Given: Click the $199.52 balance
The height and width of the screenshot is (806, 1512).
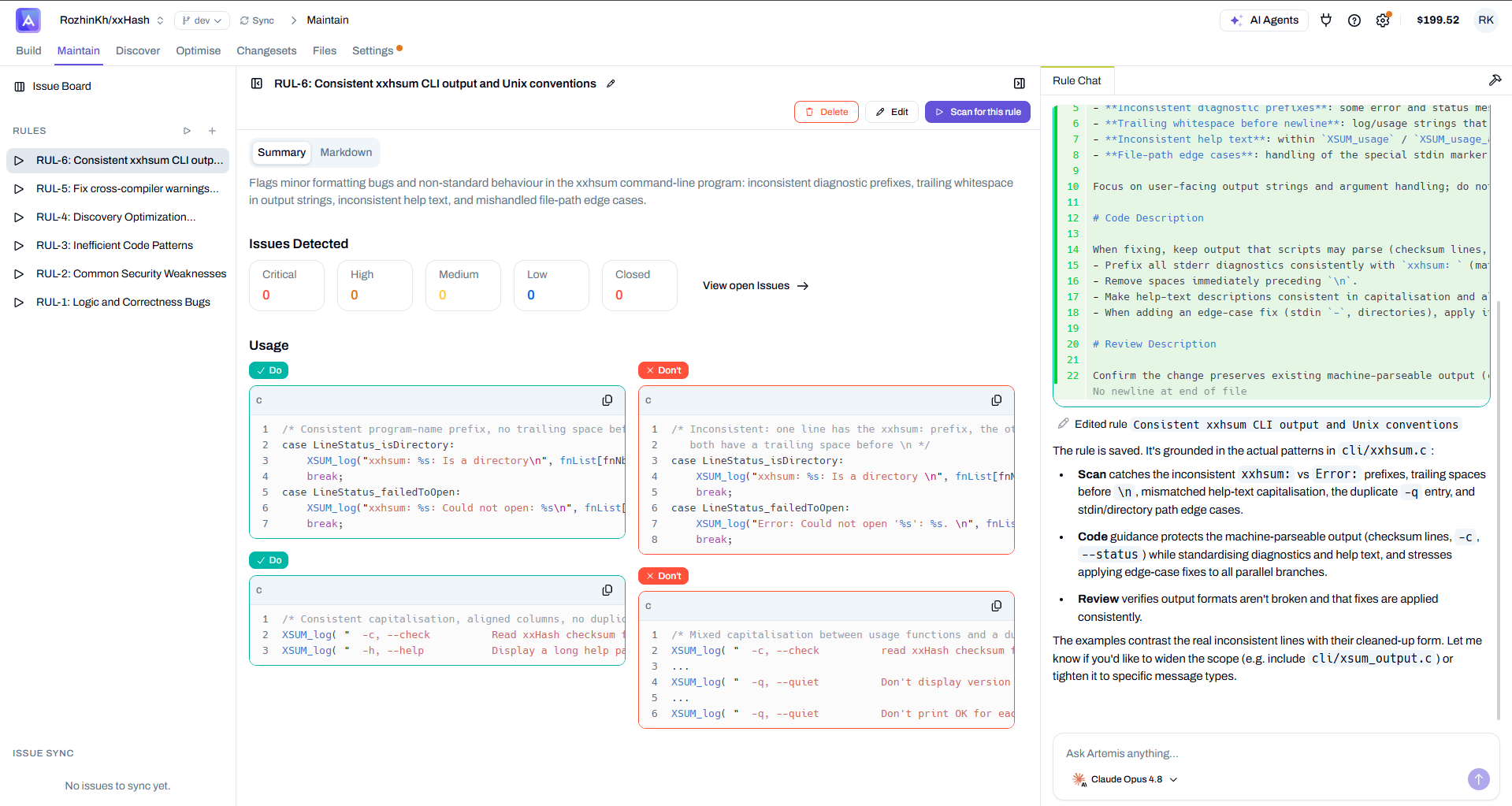Looking at the screenshot, I should click(x=1438, y=20).
